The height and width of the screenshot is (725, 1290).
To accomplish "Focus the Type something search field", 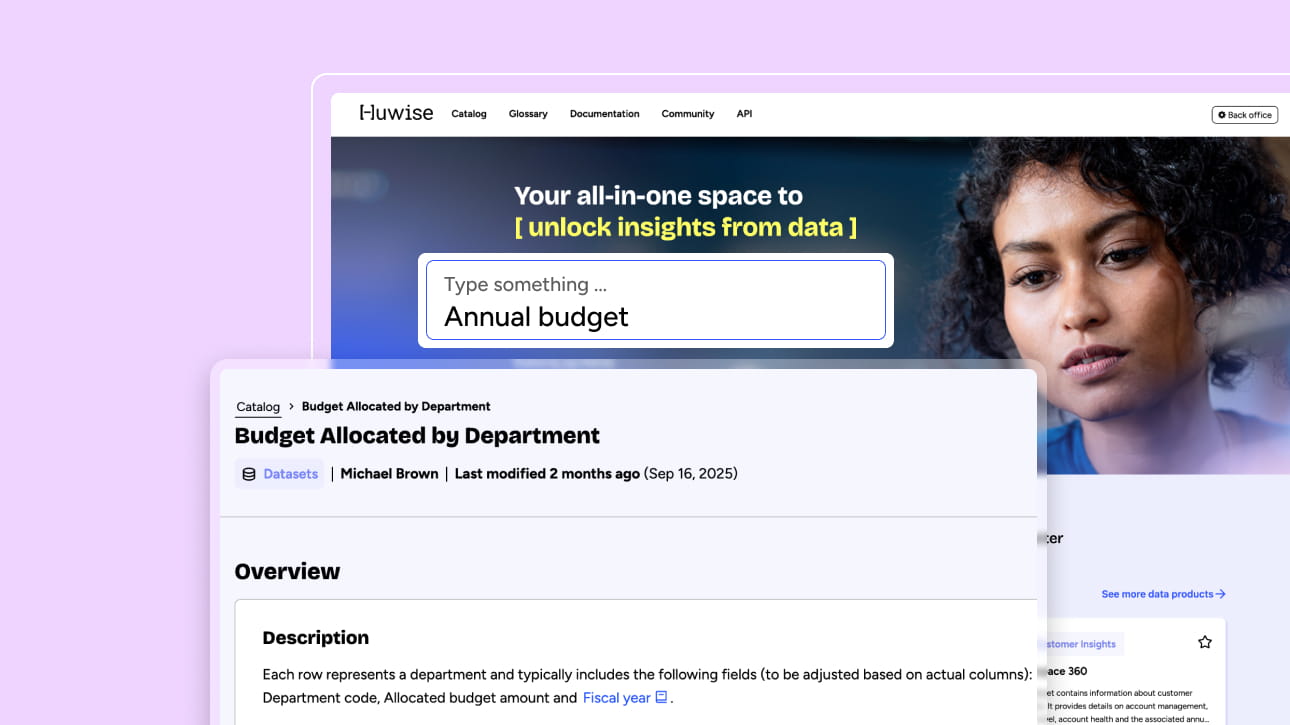I will 656,300.
